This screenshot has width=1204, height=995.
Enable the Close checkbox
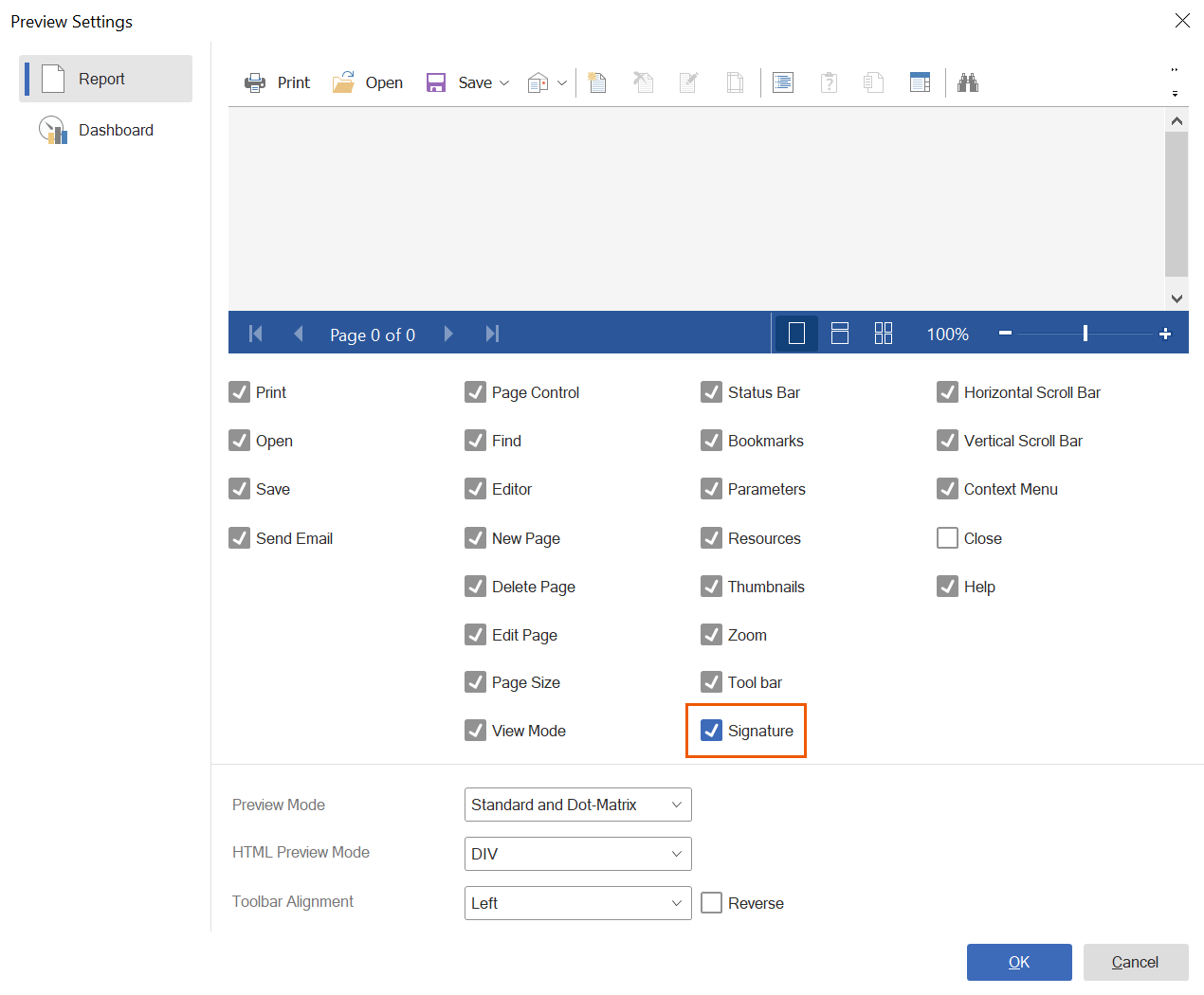coord(947,538)
